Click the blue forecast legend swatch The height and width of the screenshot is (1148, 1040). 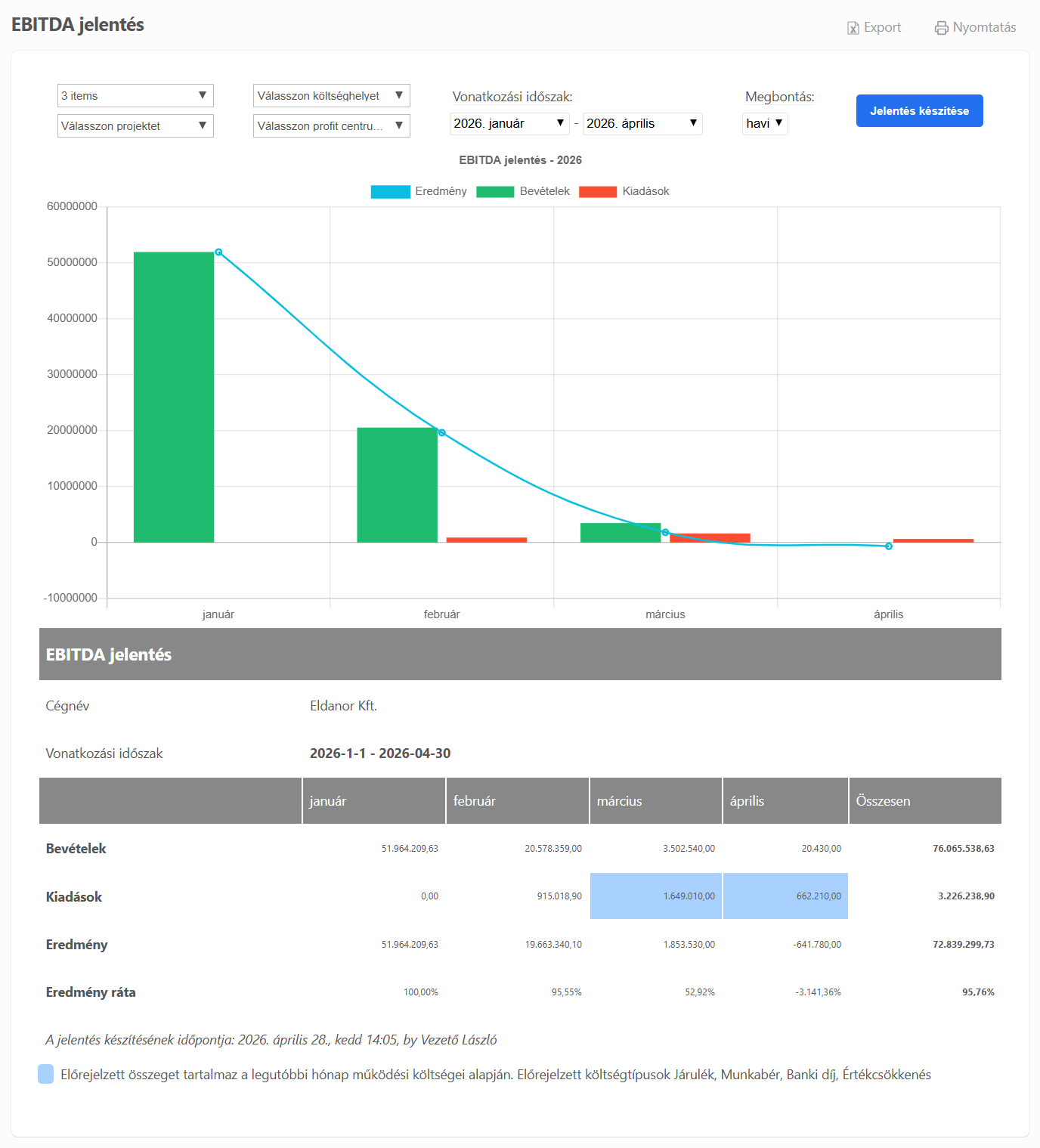46,1074
